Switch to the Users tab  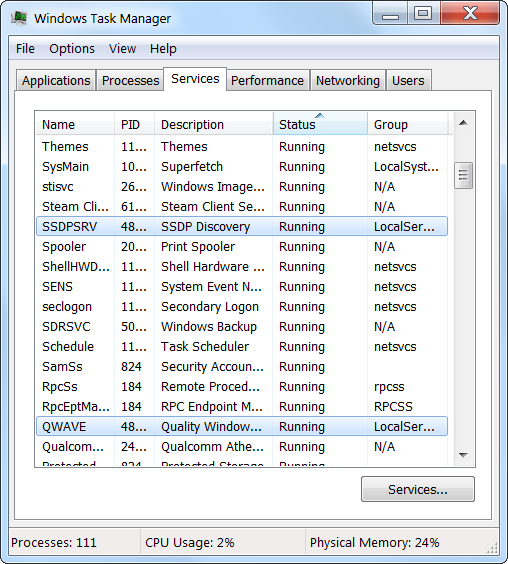(408, 80)
